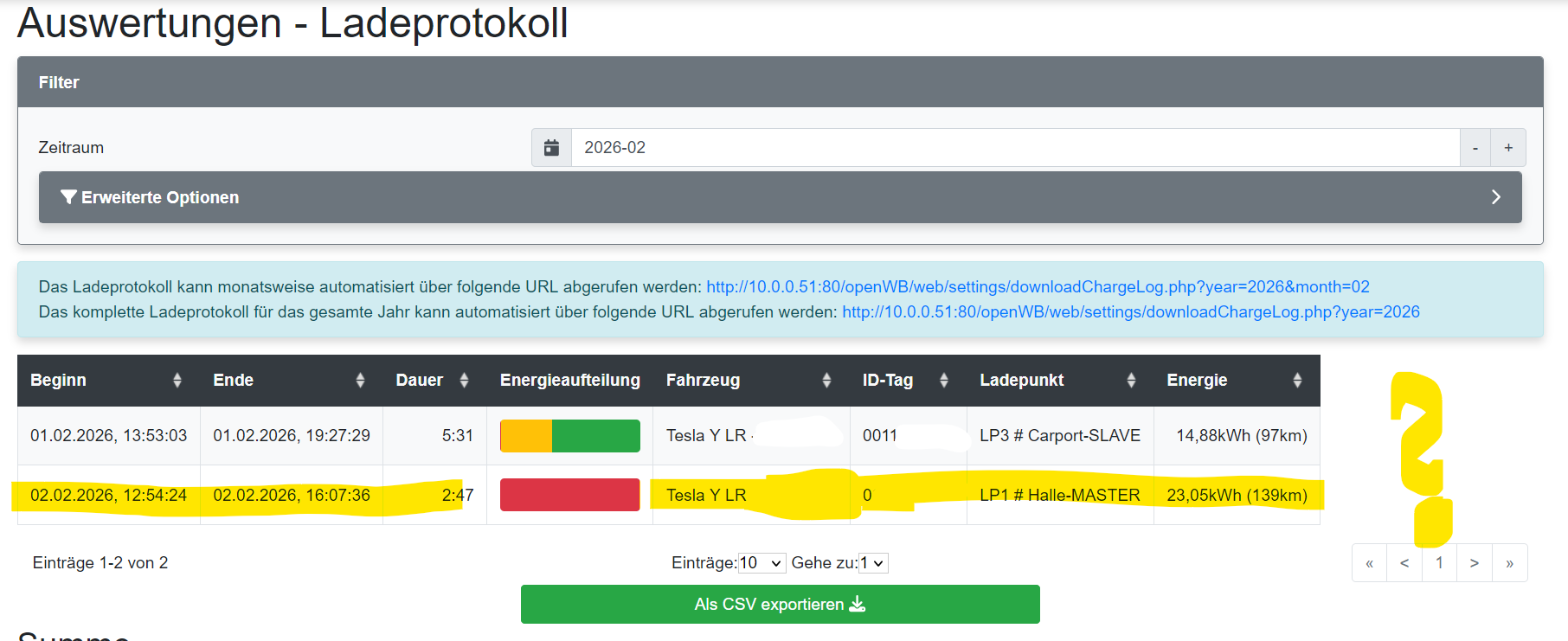
Task: Open the Gehe zu page dropdown
Action: (873, 563)
